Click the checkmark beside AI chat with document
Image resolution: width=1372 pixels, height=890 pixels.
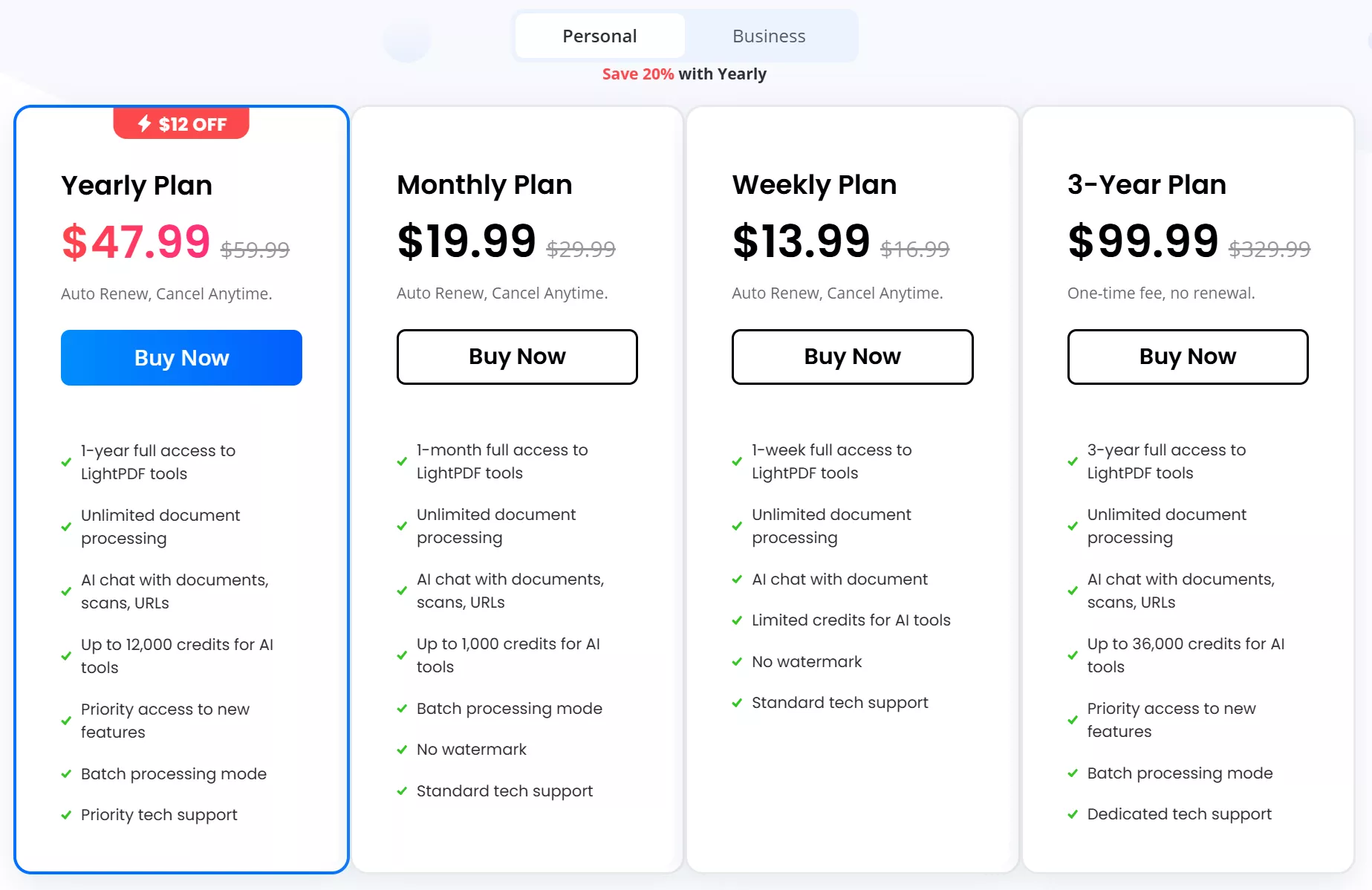[x=736, y=579]
